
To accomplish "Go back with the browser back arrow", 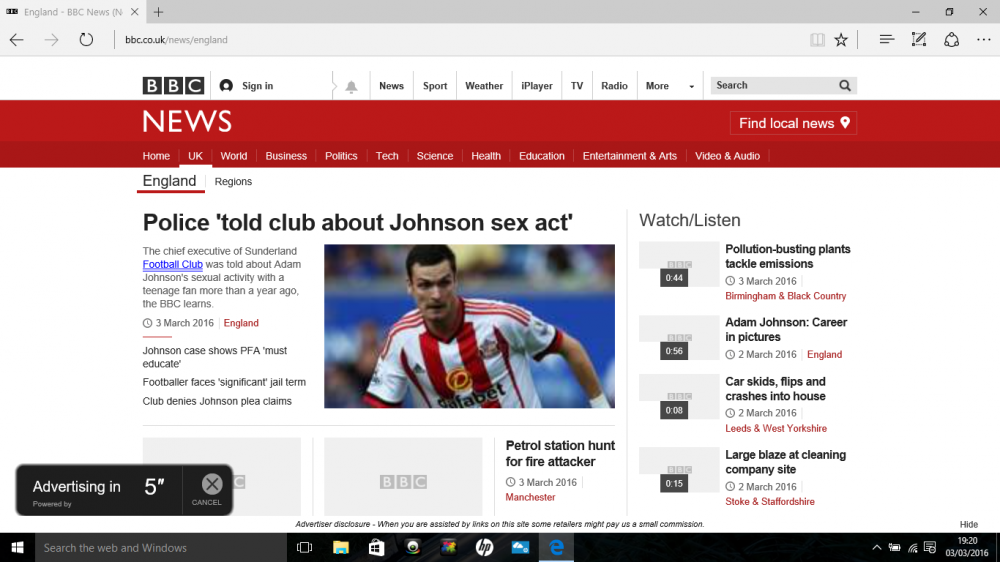I will point(17,40).
